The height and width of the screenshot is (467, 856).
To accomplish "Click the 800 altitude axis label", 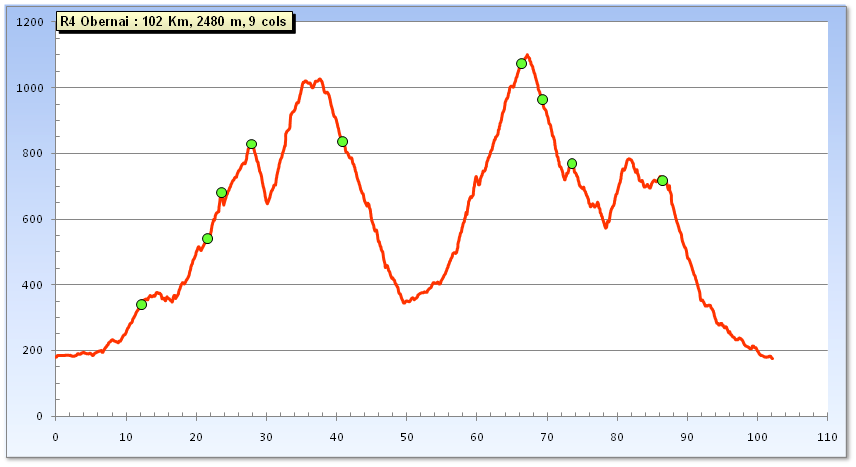I will (x=32, y=153).
